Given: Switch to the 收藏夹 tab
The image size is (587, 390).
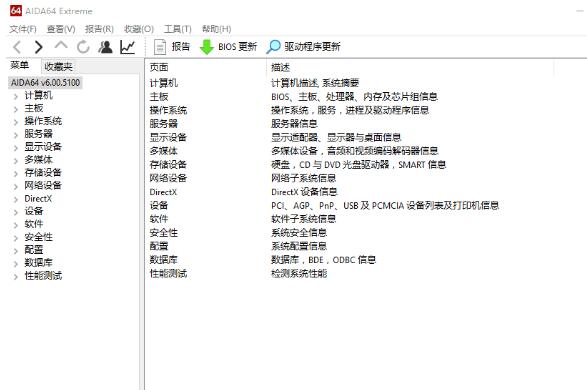Looking at the screenshot, I should point(58,66).
